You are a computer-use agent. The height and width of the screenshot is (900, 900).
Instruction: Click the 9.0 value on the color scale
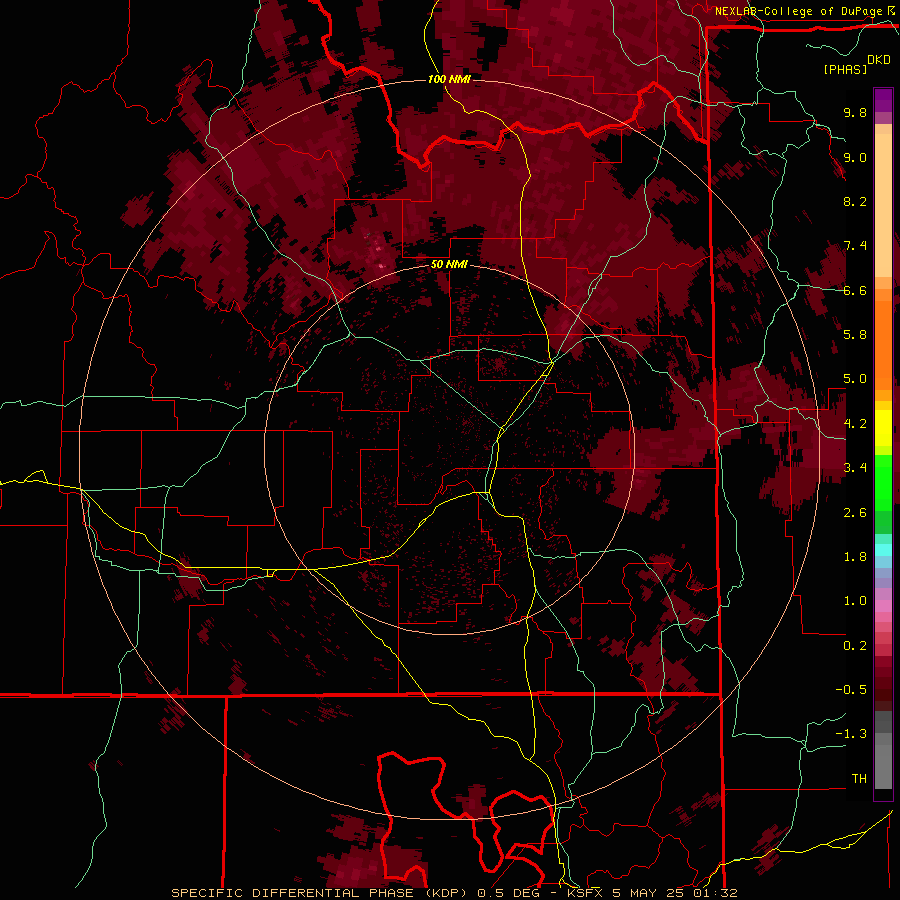[855, 157]
